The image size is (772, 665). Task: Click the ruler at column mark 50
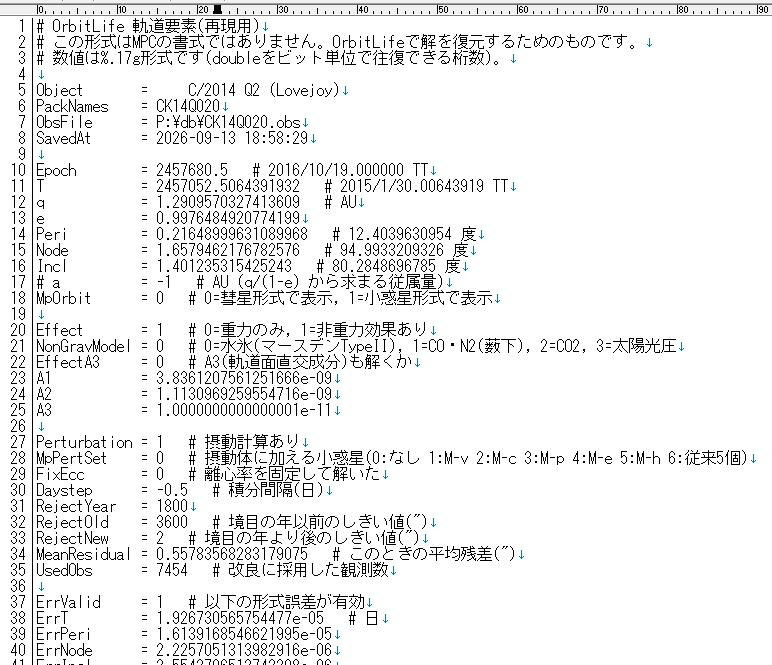coord(443,9)
